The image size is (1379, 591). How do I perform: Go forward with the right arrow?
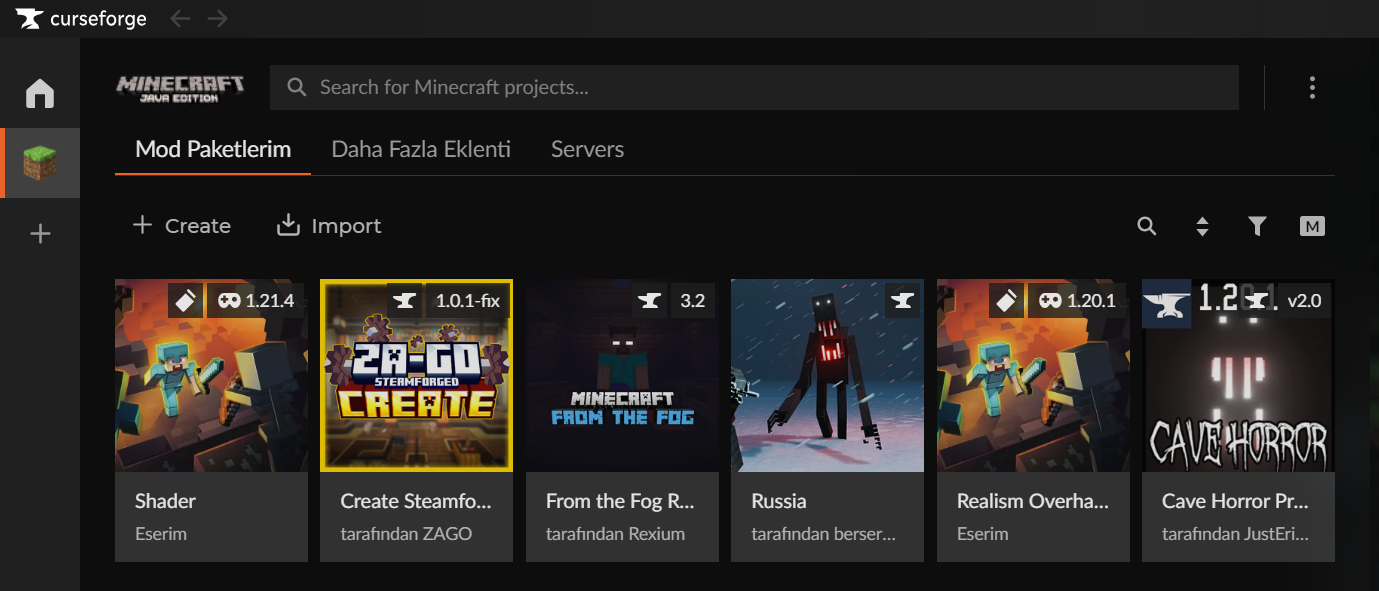(x=218, y=19)
